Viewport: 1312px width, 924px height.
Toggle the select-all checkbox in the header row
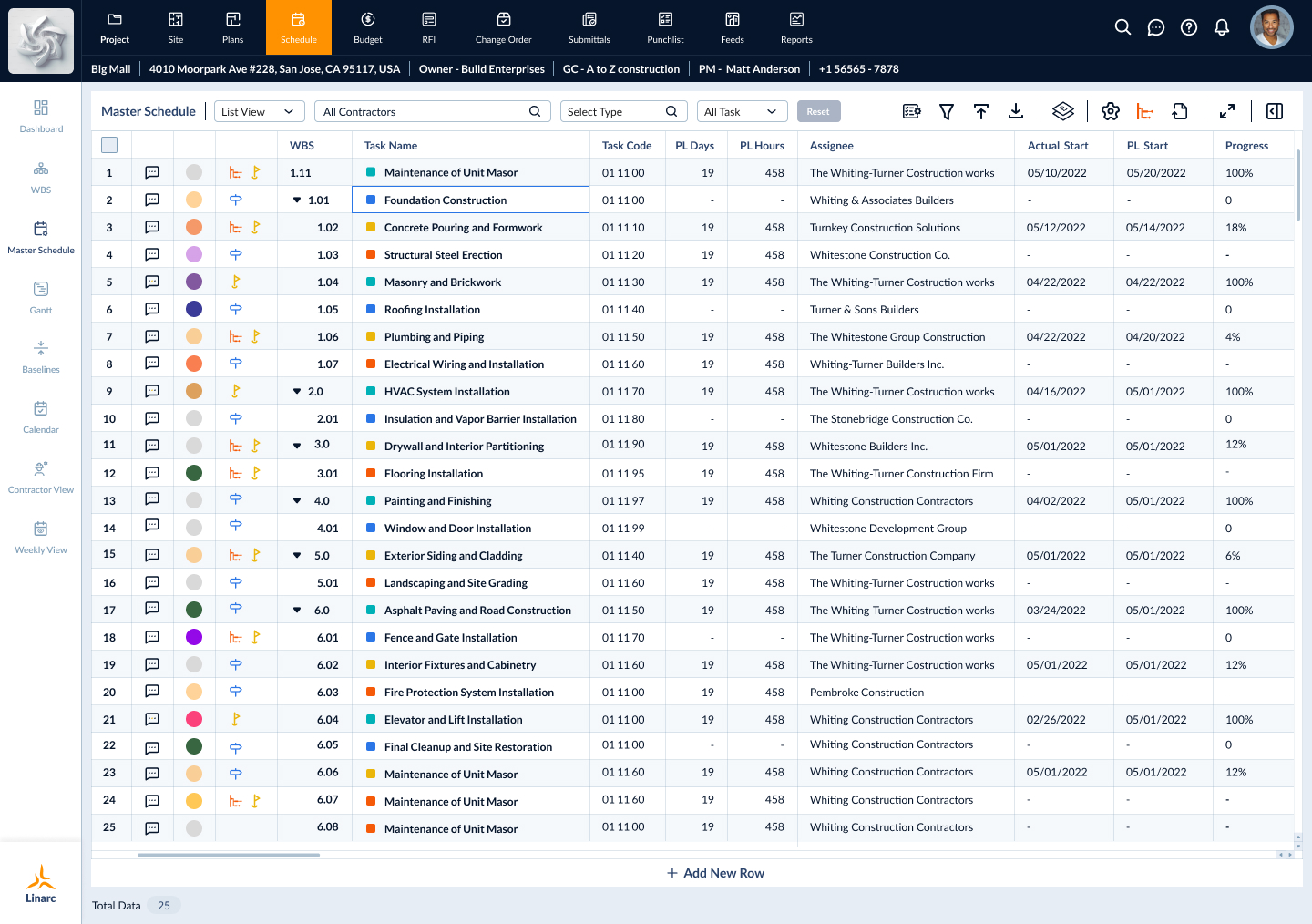tap(109, 144)
